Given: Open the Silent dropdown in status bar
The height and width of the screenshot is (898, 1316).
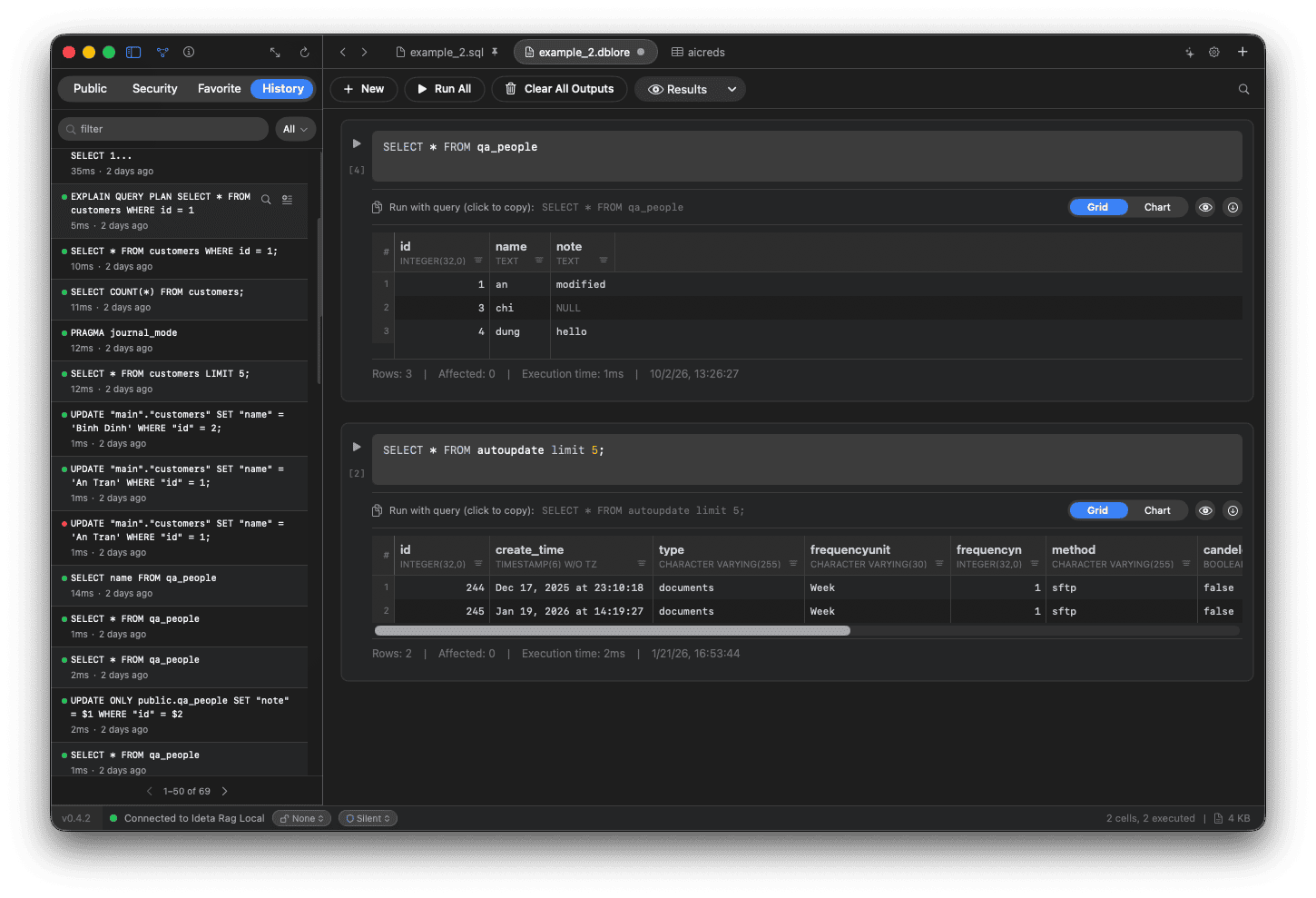Looking at the screenshot, I should tap(368, 818).
